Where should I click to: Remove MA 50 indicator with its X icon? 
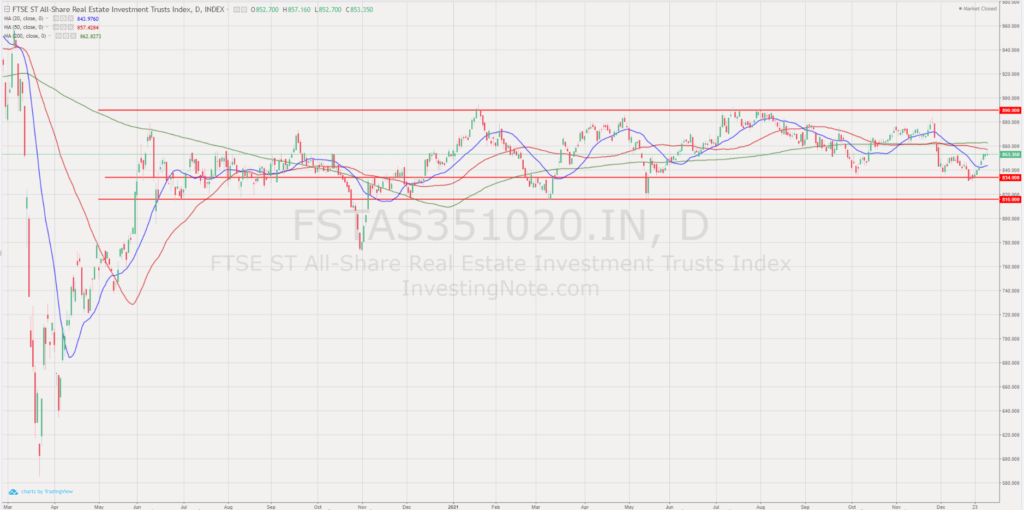[x=71, y=27]
